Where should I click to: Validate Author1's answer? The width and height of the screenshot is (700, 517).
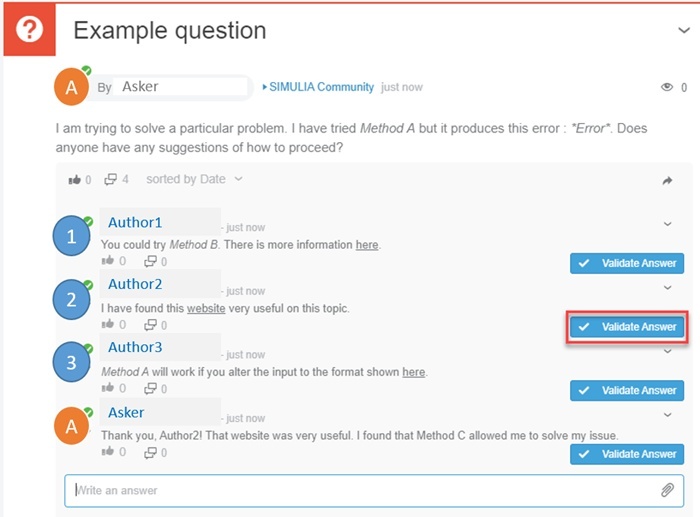pyautogui.click(x=628, y=263)
